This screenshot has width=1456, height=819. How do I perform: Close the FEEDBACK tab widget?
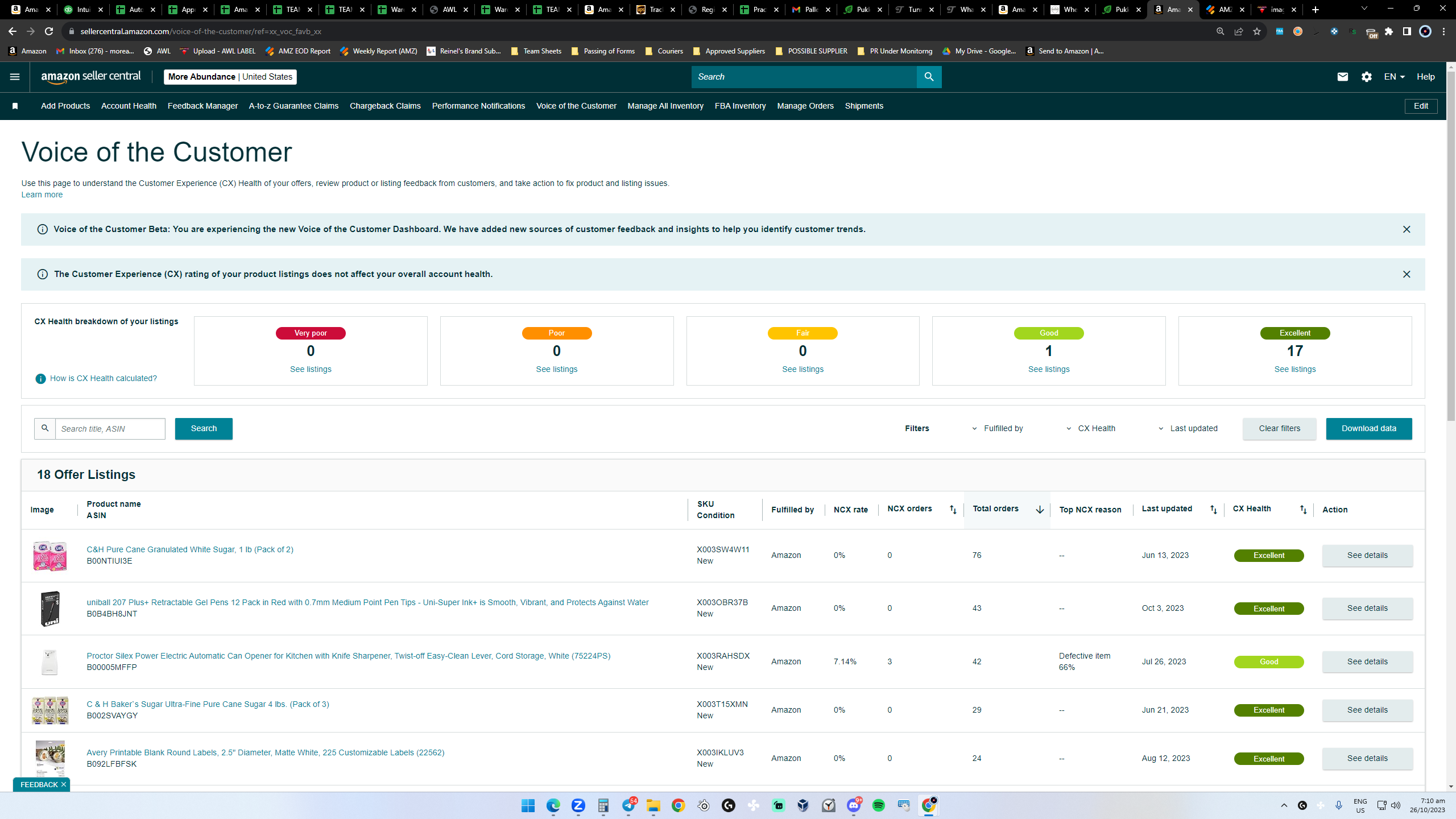coord(64,784)
